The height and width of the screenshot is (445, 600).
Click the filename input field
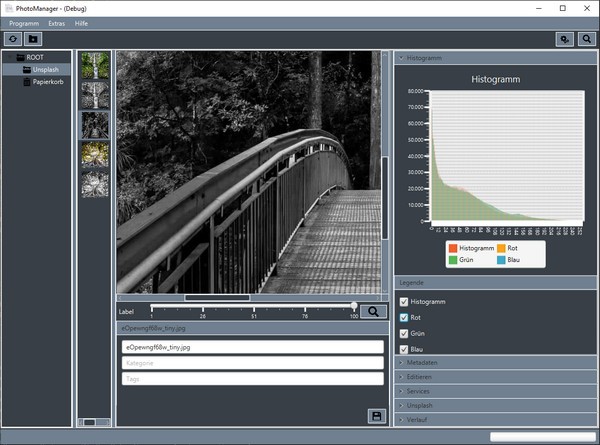(253, 347)
